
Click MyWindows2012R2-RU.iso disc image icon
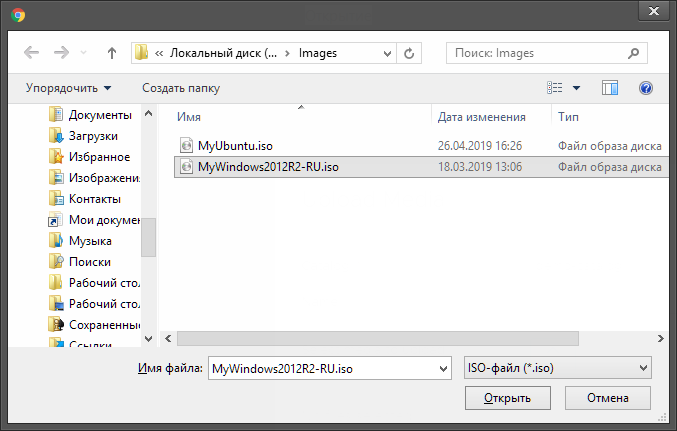(x=186, y=167)
